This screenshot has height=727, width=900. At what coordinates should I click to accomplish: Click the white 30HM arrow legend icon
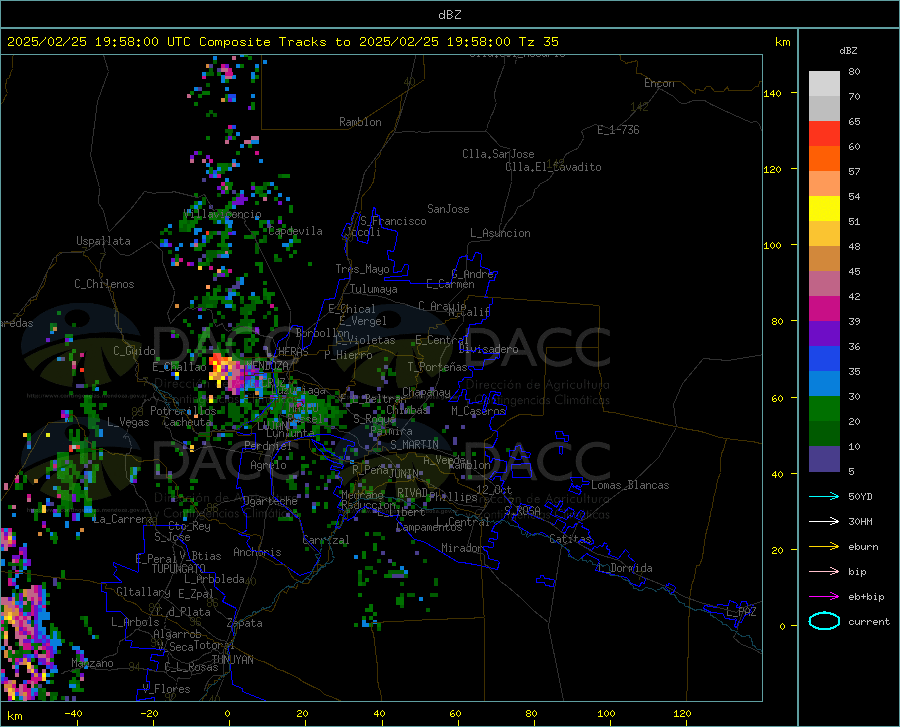(x=824, y=521)
